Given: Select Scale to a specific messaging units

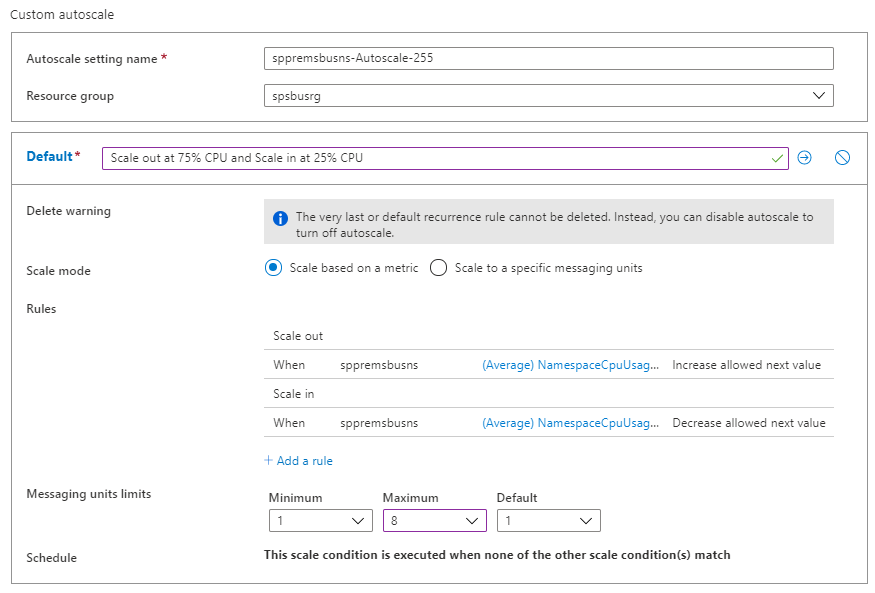Looking at the screenshot, I should click(438, 268).
